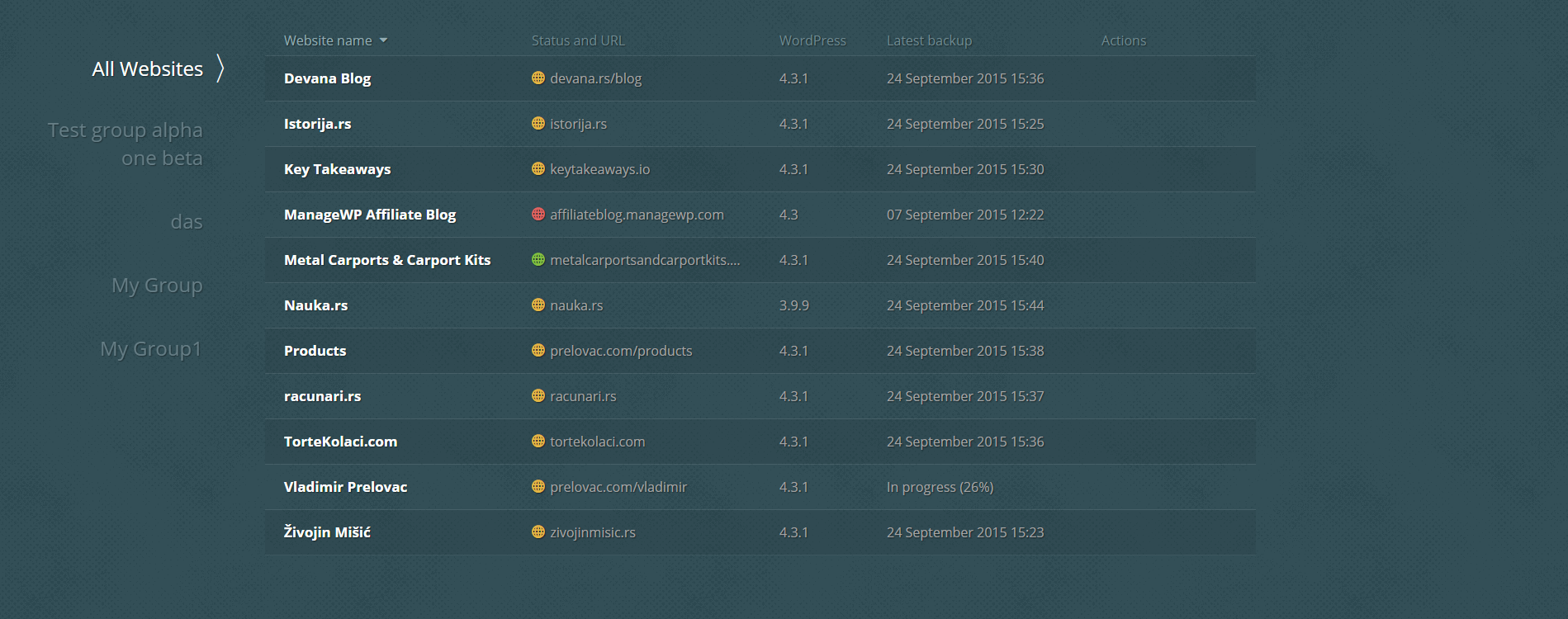Click the In progress (26%) backup status

pyautogui.click(x=940, y=487)
